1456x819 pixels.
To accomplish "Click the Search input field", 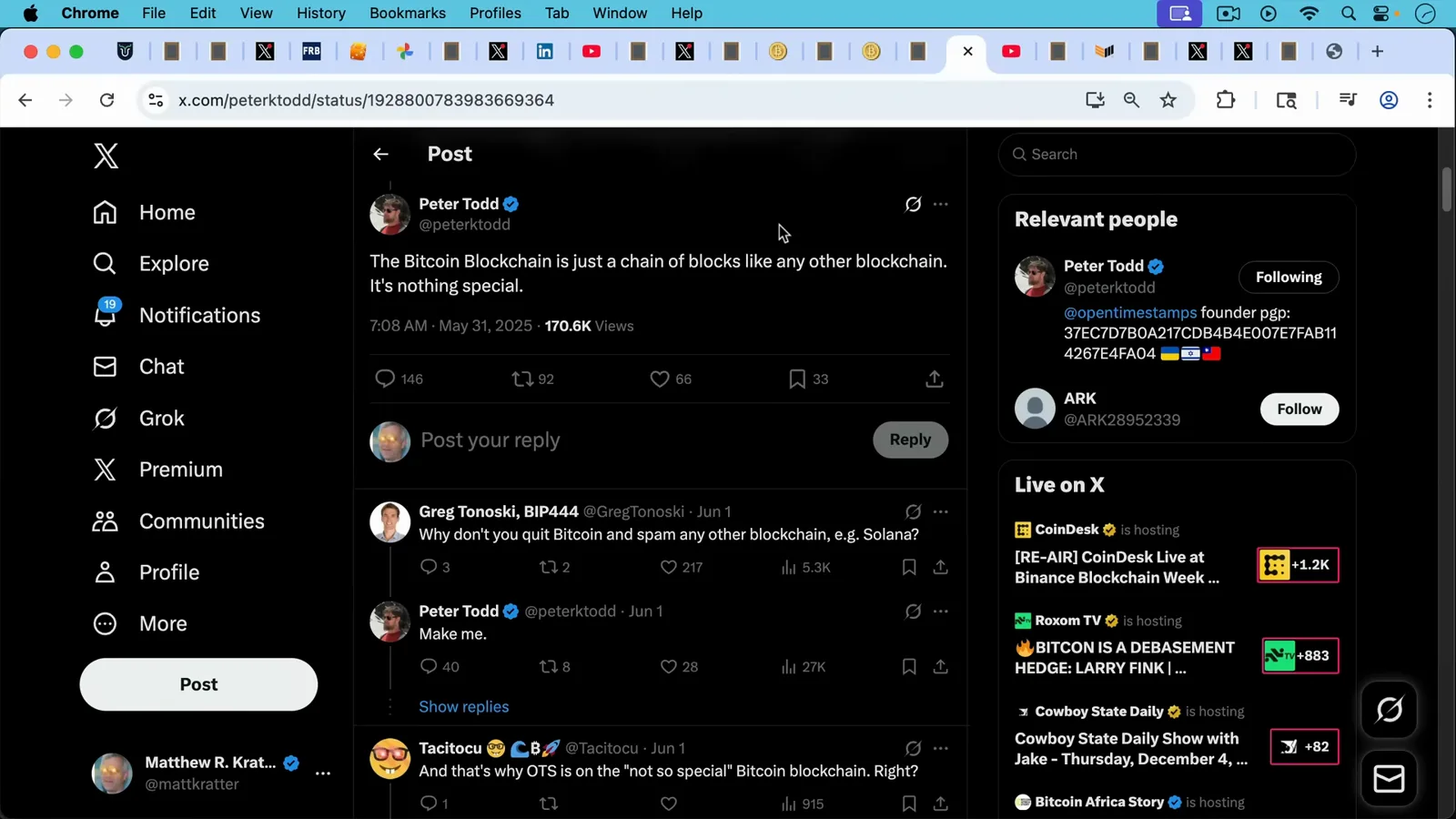I will point(1177,155).
